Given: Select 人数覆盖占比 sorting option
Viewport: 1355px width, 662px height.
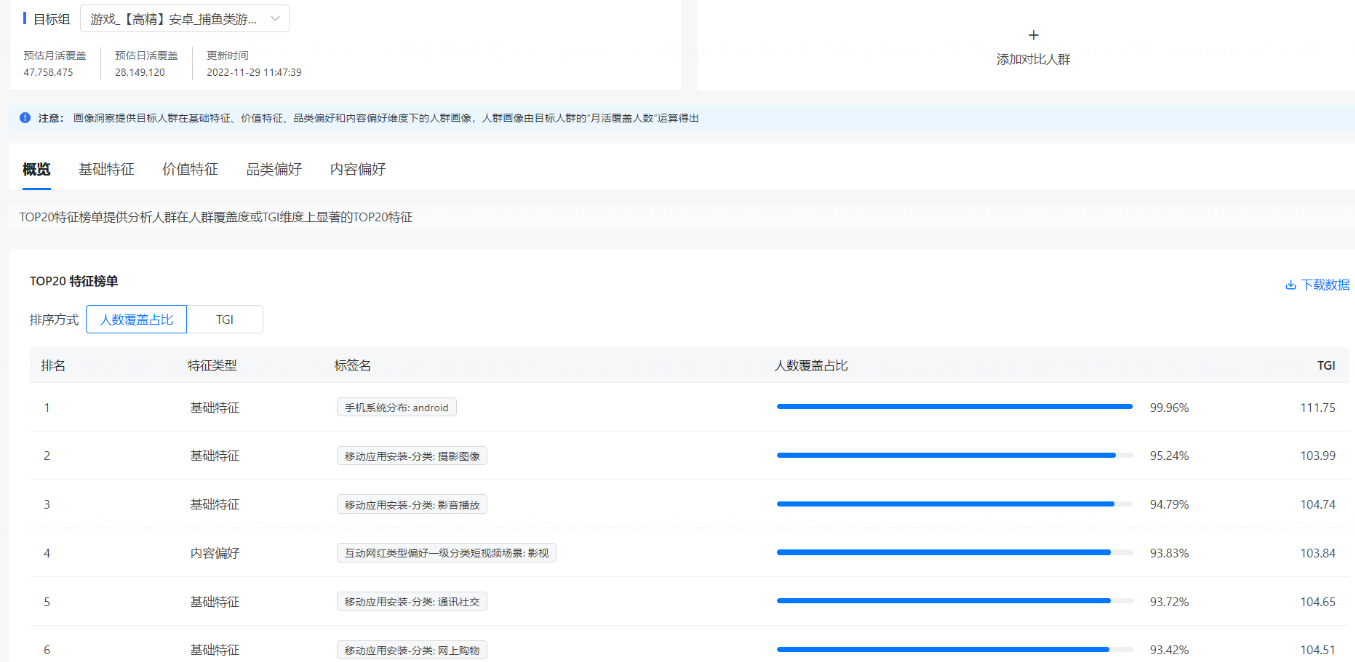Looking at the screenshot, I should pos(136,320).
